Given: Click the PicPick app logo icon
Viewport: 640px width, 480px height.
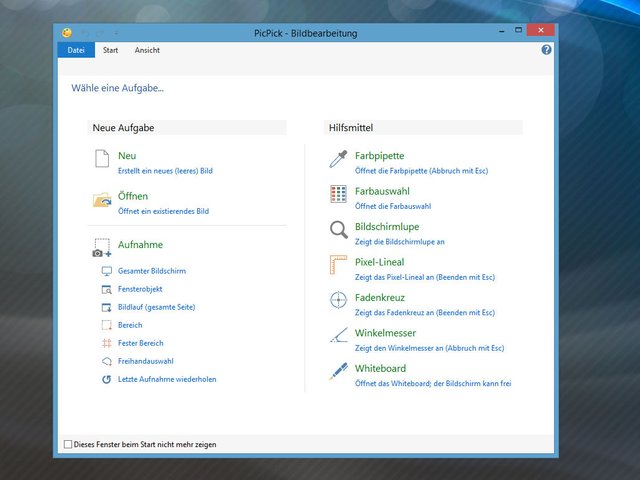Looking at the screenshot, I should click(x=67, y=33).
